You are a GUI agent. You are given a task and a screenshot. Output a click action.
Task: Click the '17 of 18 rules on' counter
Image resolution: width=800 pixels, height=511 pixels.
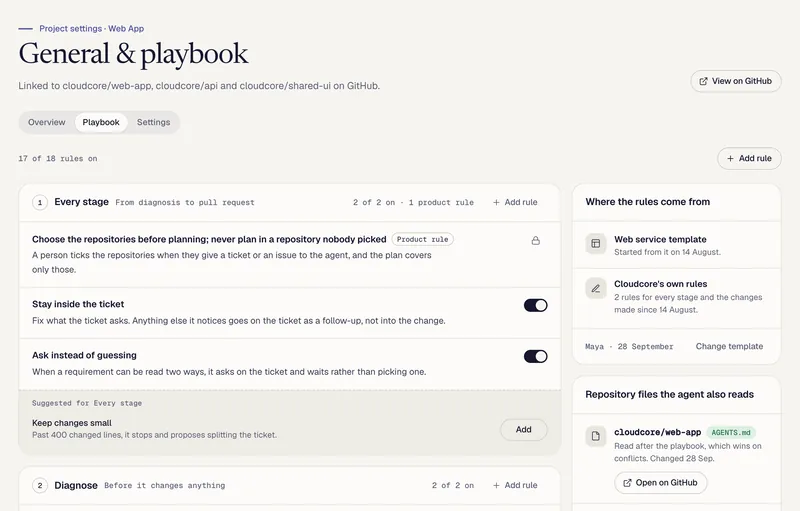tap(58, 159)
